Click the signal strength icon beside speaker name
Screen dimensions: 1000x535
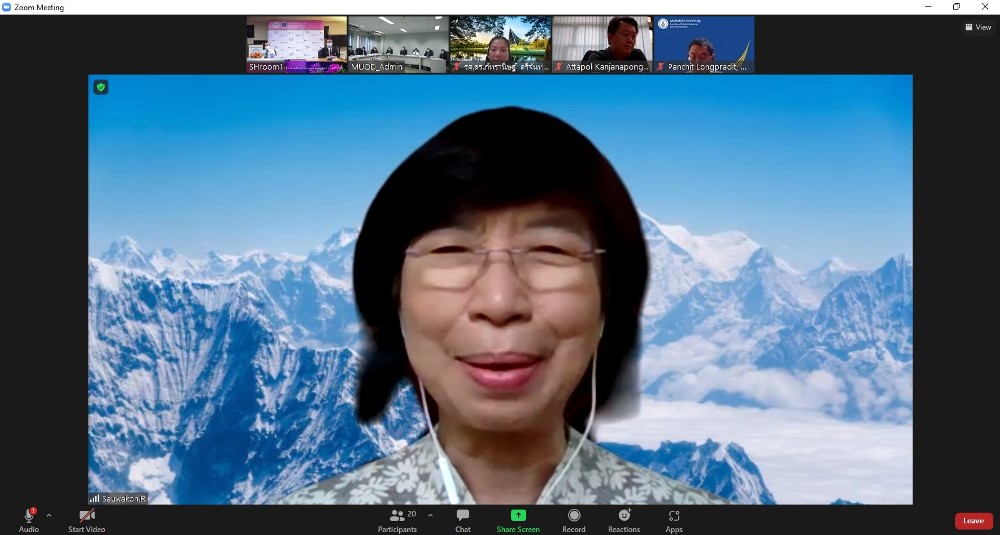pyautogui.click(x=95, y=498)
